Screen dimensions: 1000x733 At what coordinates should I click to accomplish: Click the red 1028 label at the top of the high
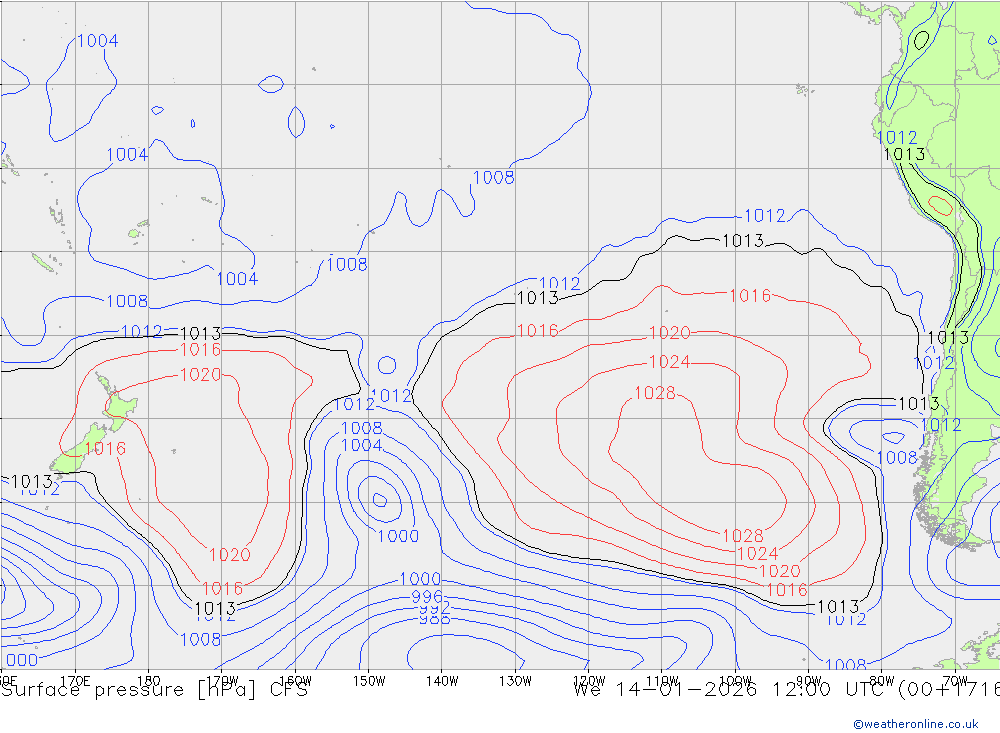coord(655,393)
